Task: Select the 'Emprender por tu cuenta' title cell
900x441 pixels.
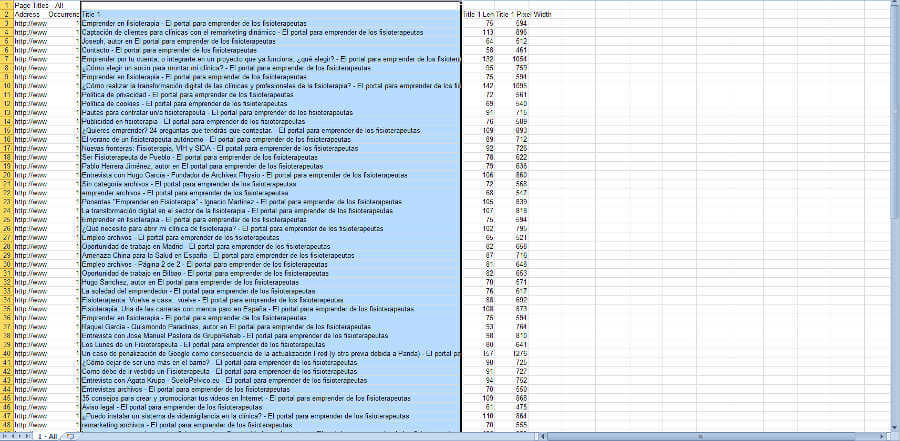Action: (270, 59)
